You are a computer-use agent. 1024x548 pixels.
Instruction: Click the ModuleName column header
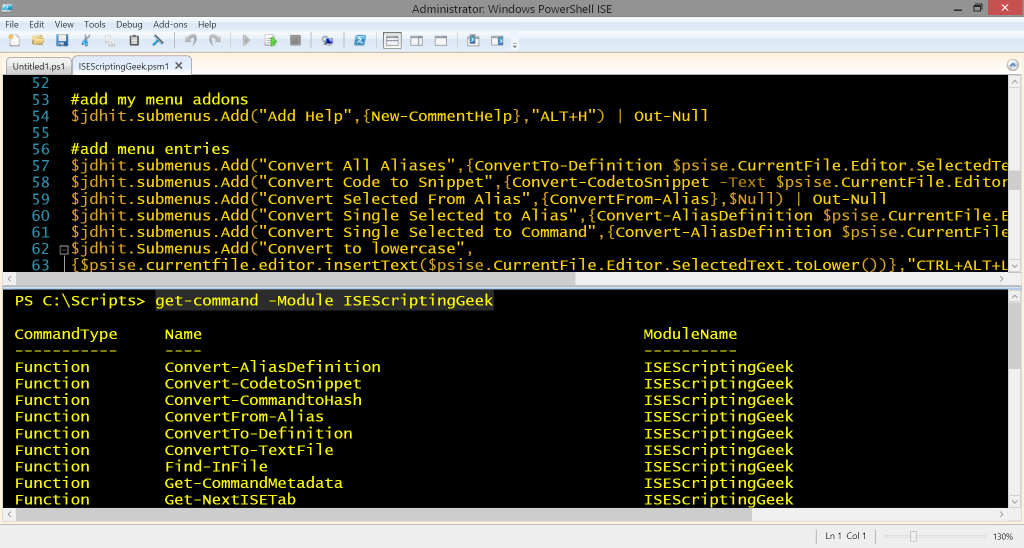[x=690, y=334]
